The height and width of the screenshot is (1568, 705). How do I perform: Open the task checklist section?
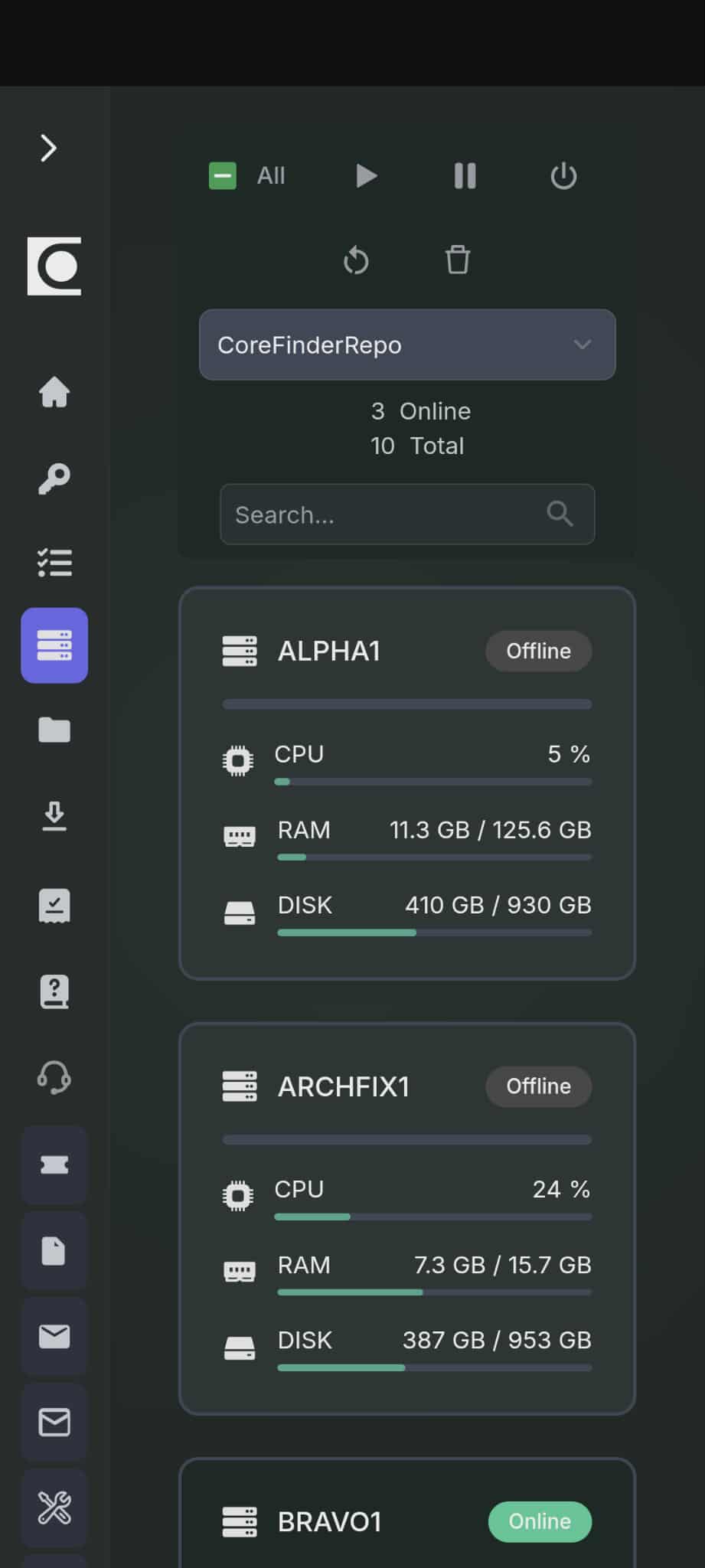point(54,563)
